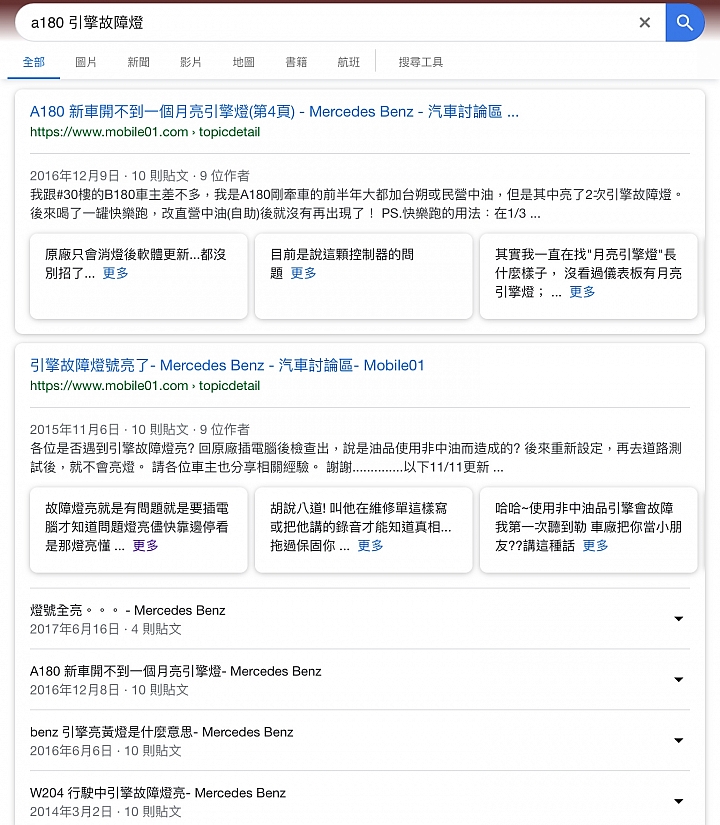Click the '2016年12月9日 · 10 則貼文 · 9 位作者' line
Image resolution: width=720 pixels, height=825 pixels.
139,176
